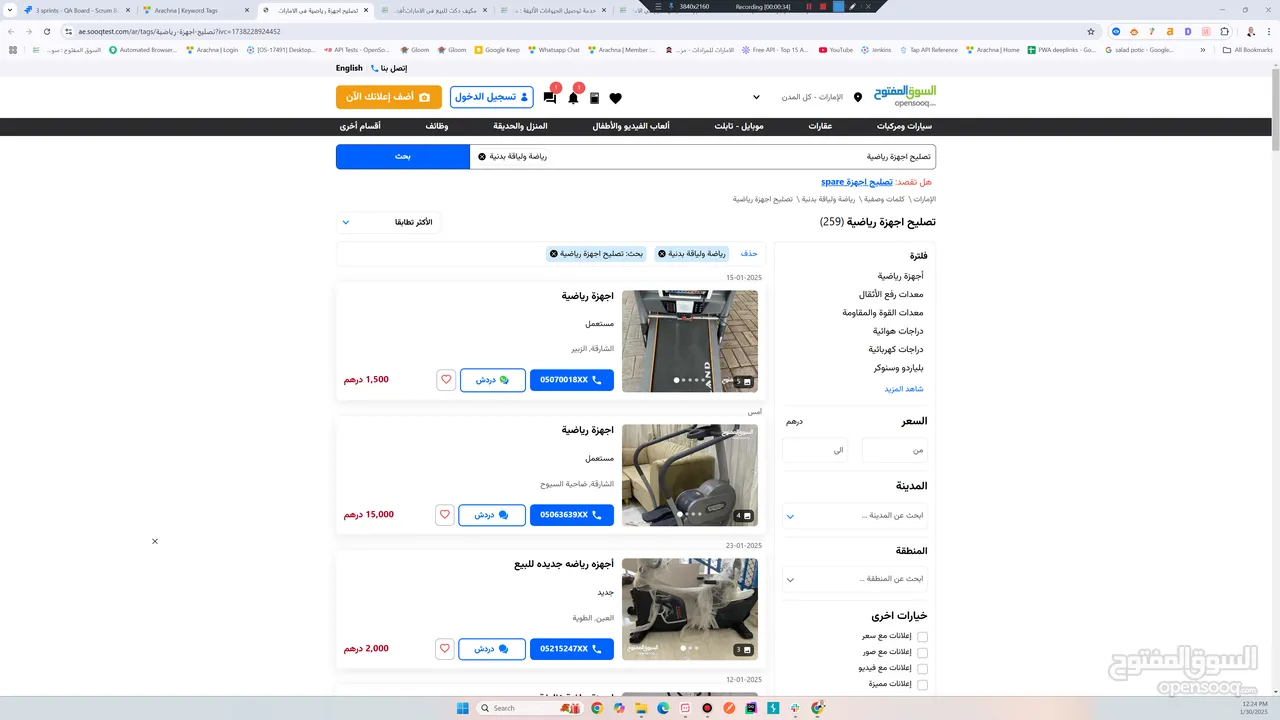Chat 'دردش' on the 15,000 dirham listing

coord(491,515)
